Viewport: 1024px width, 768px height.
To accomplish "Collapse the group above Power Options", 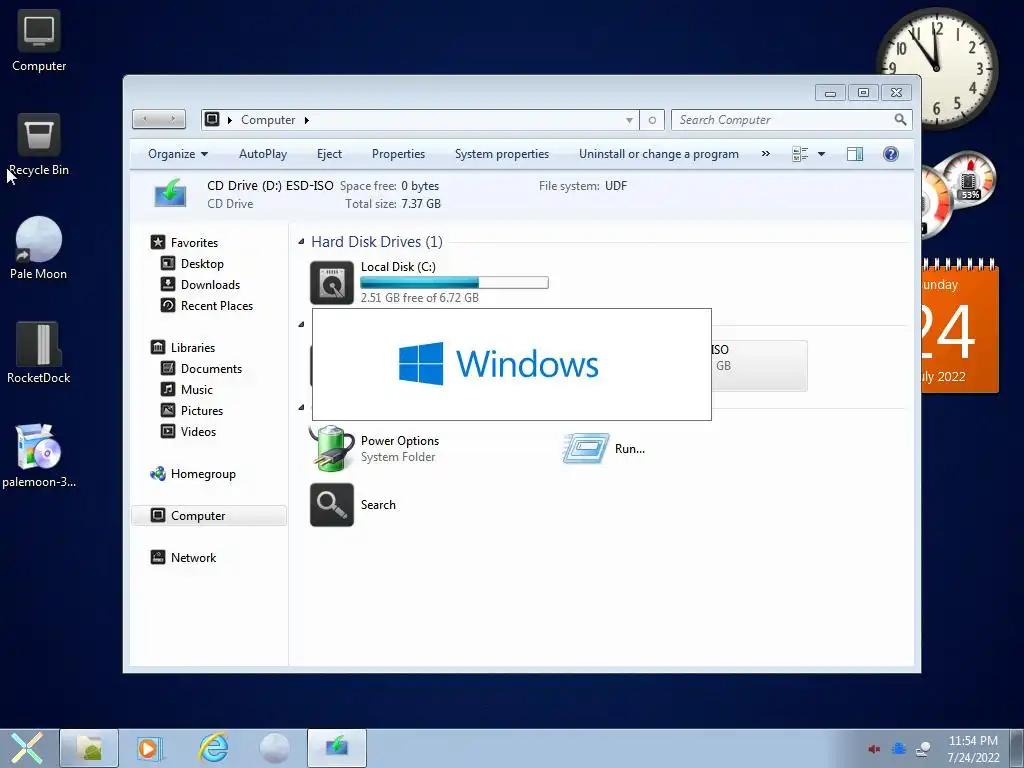I will click(301, 408).
